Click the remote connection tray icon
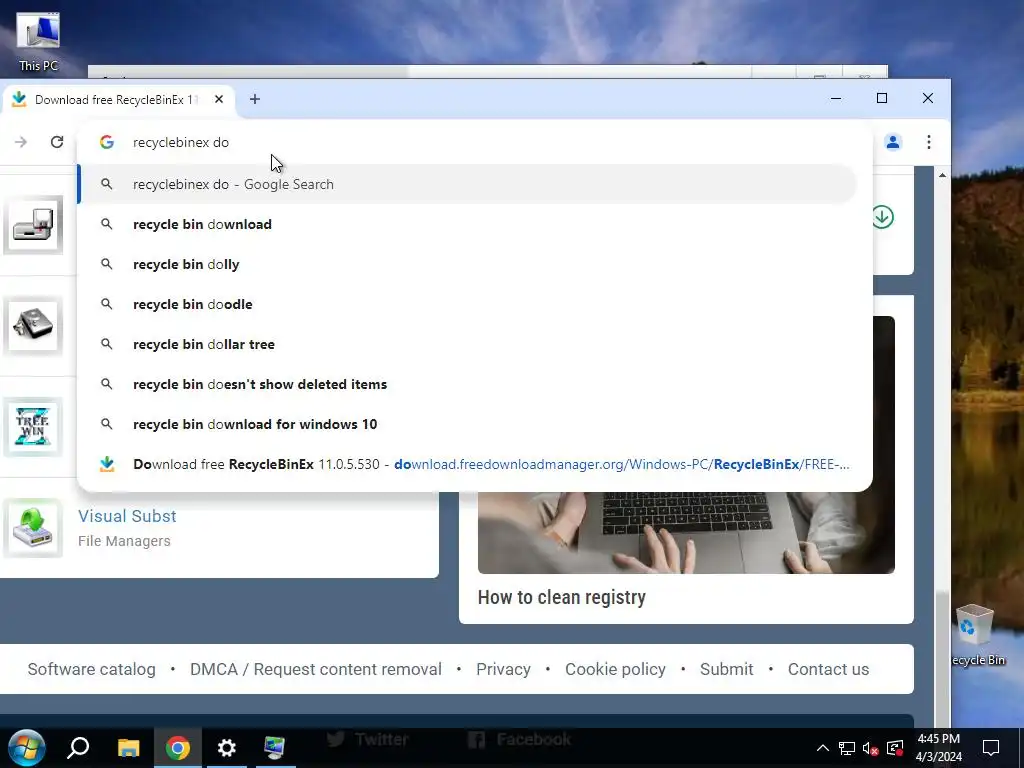 [x=895, y=748]
